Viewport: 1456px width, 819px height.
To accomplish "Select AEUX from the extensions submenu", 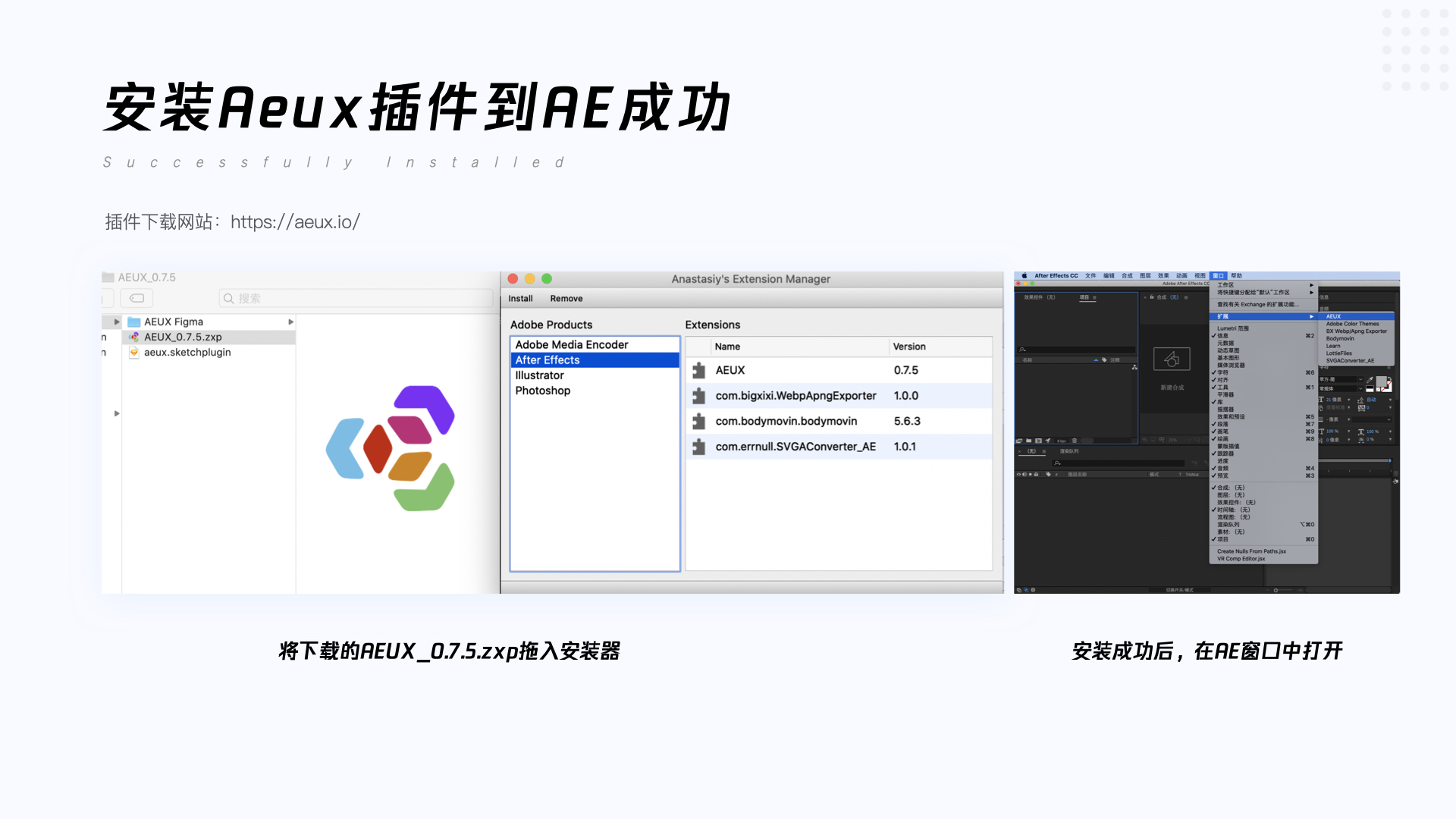I will coord(1333,316).
